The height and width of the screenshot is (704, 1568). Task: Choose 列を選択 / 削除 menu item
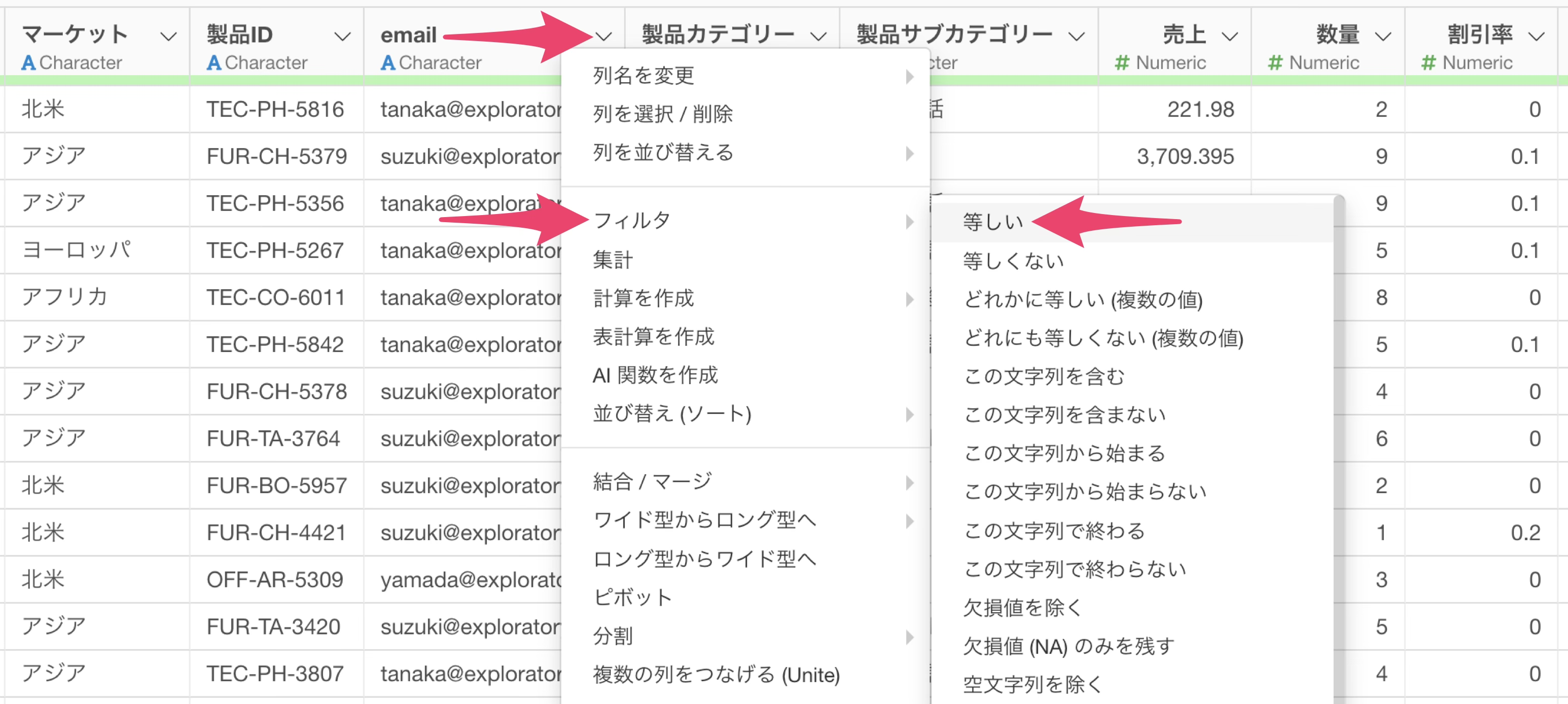pos(662,114)
